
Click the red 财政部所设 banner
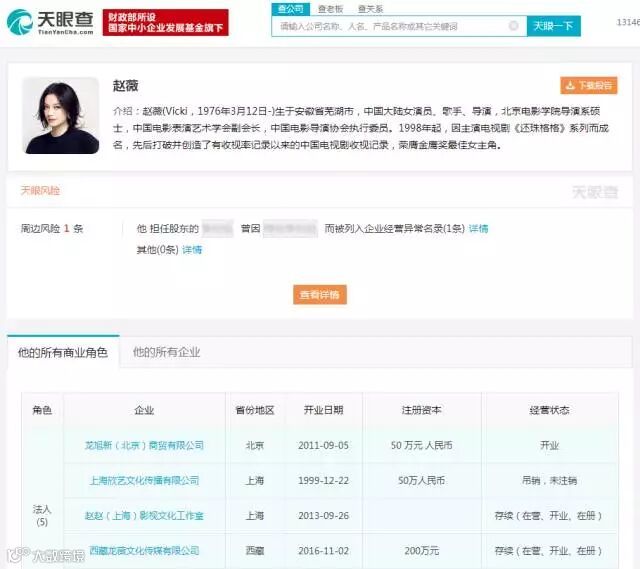(165, 22)
